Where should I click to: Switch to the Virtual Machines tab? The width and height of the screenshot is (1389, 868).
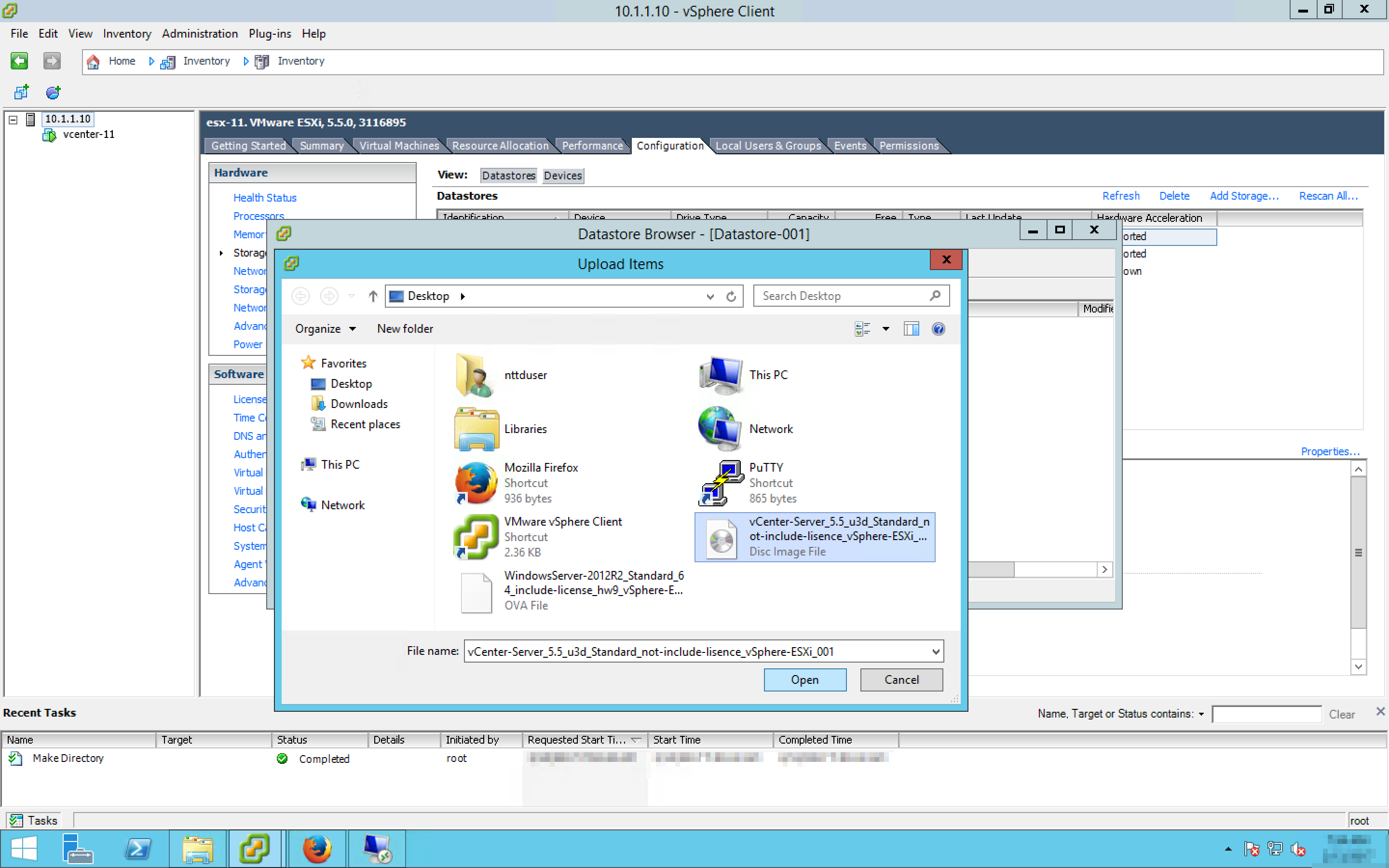point(399,146)
